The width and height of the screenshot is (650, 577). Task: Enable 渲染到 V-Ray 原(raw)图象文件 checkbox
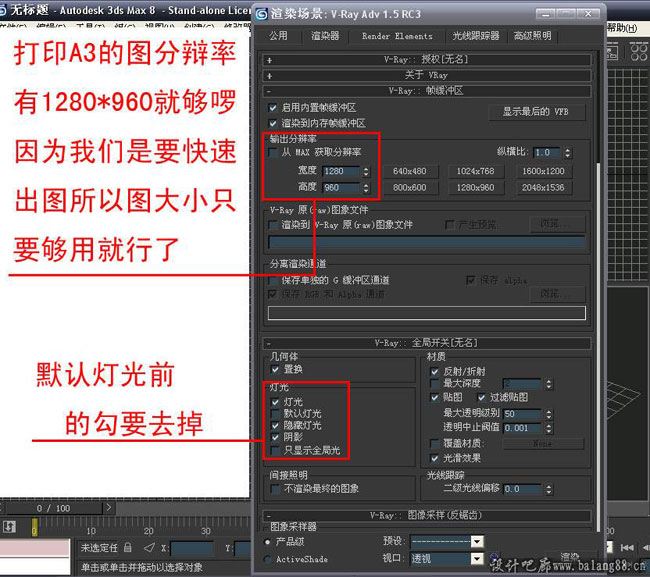pos(273,225)
